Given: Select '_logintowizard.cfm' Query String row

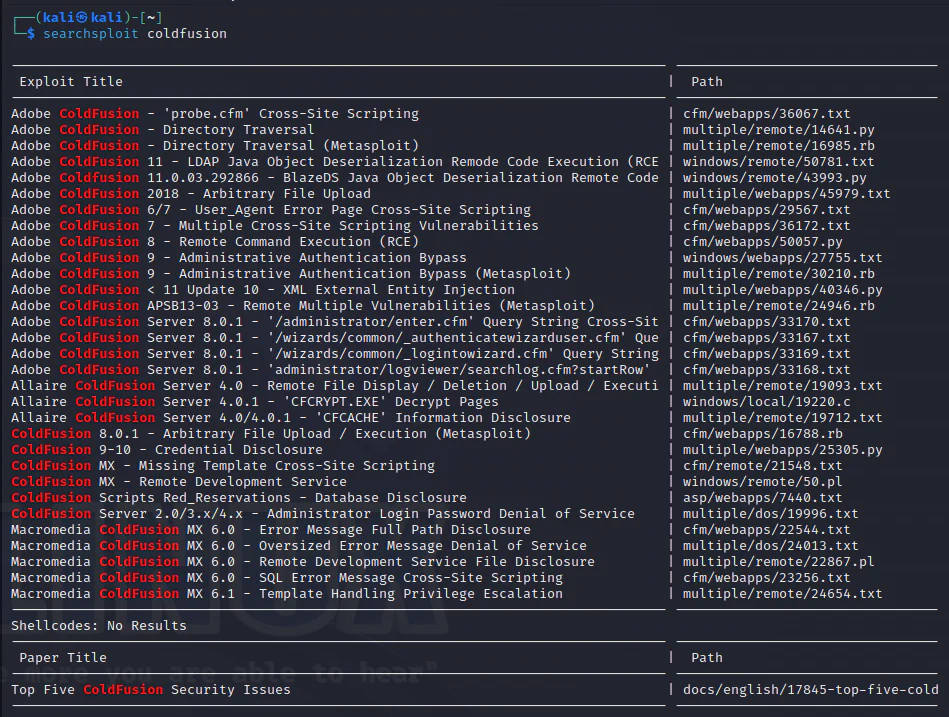Looking at the screenshot, I should (x=335, y=354).
